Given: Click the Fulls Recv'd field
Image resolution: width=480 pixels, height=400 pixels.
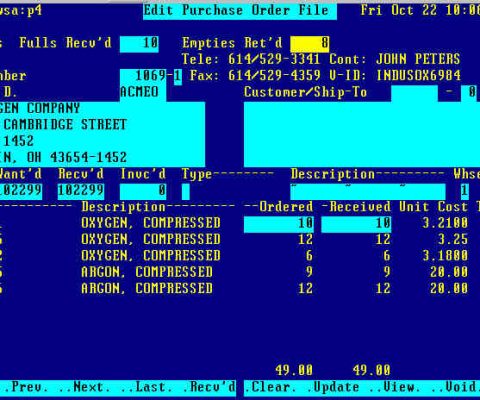Looking at the screenshot, I should pyautogui.click(x=139, y=44).
